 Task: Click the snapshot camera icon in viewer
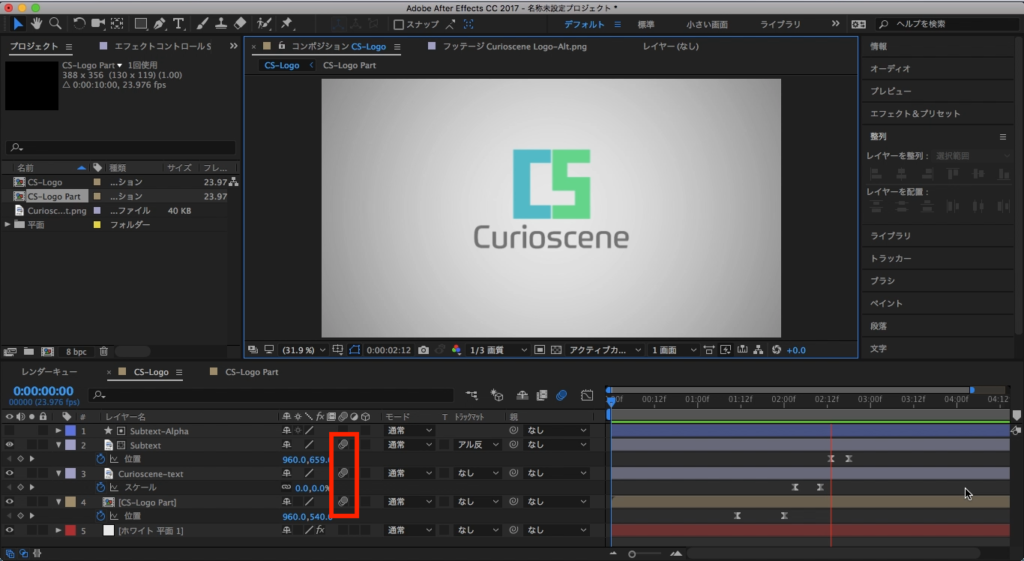[424, 350]
